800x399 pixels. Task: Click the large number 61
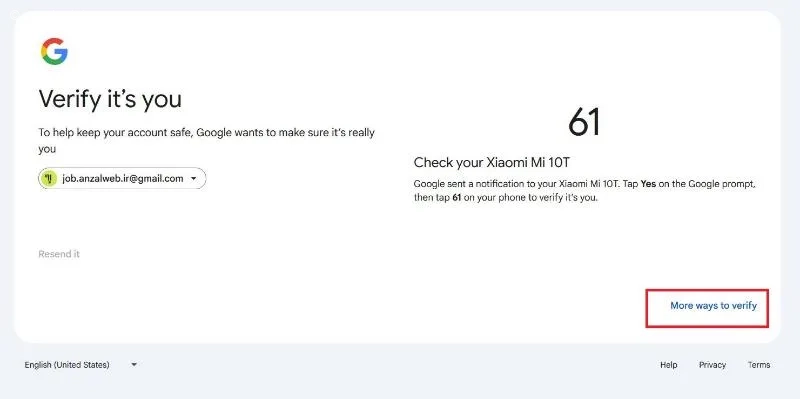coord(584,122)
